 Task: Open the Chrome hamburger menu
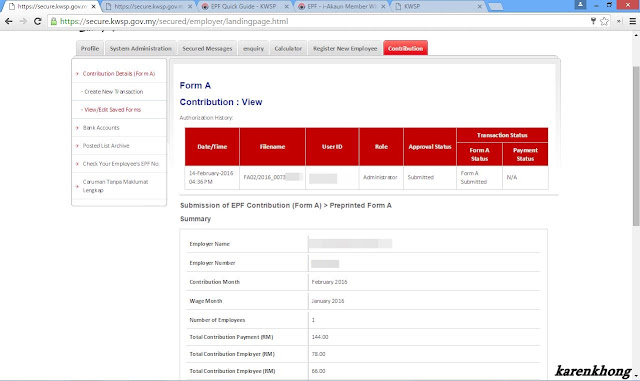tap(633, 21)
